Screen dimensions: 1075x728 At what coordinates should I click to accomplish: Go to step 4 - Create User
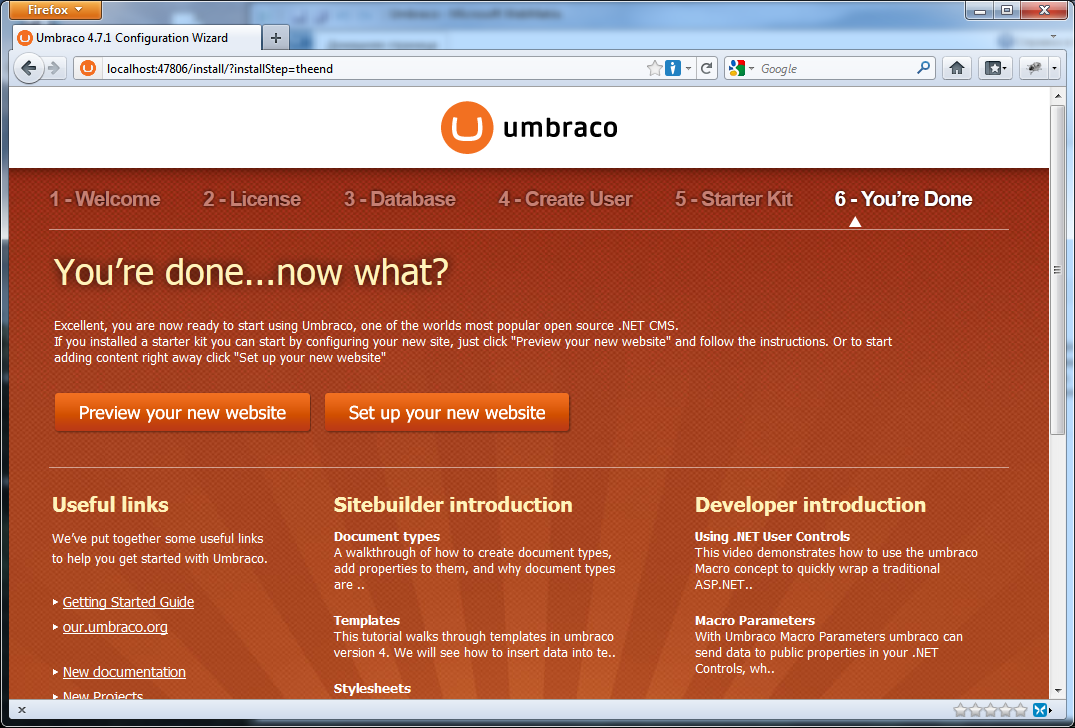click(565, 199)
